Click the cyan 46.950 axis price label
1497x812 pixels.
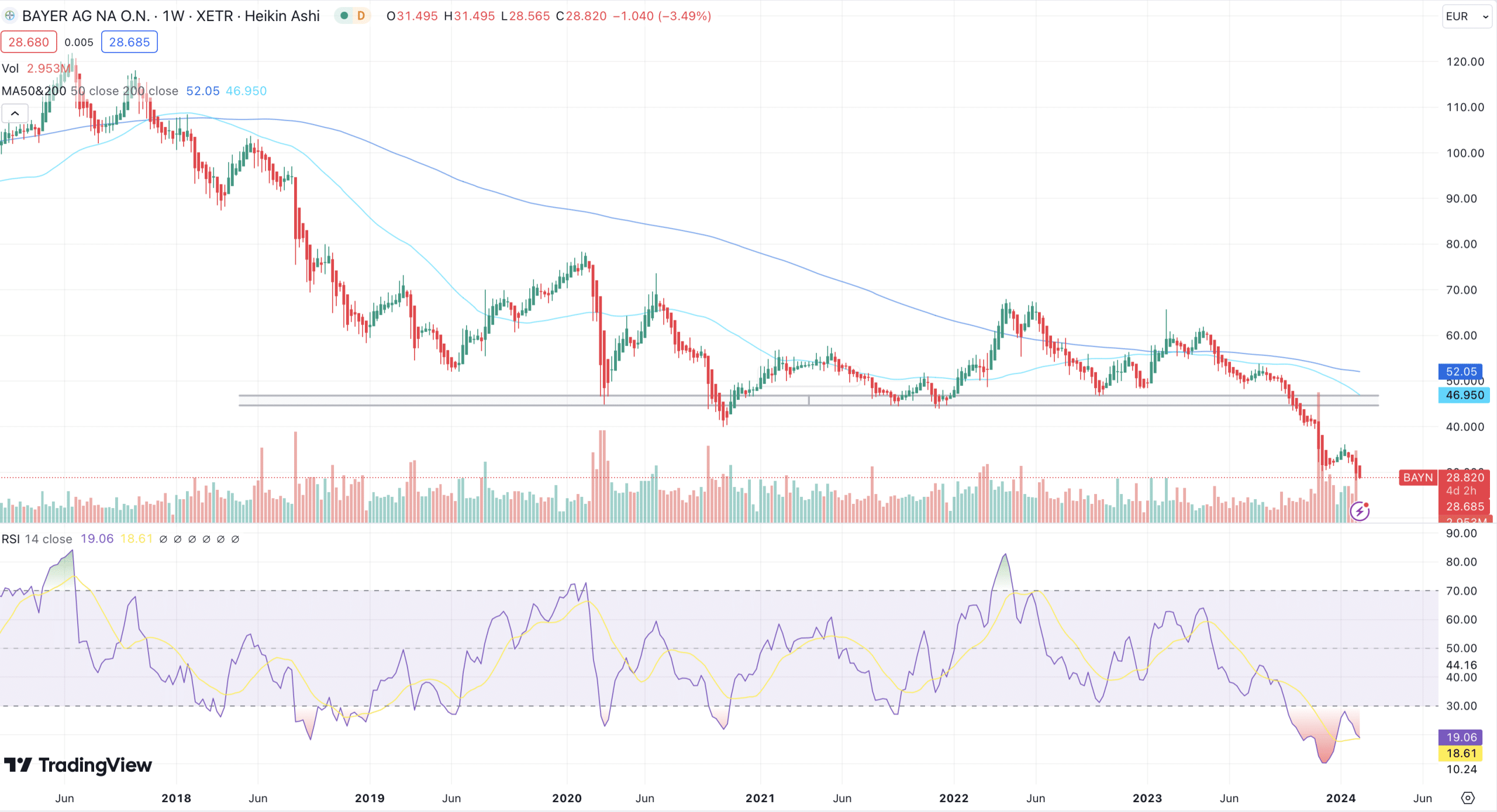(1465, 395)
